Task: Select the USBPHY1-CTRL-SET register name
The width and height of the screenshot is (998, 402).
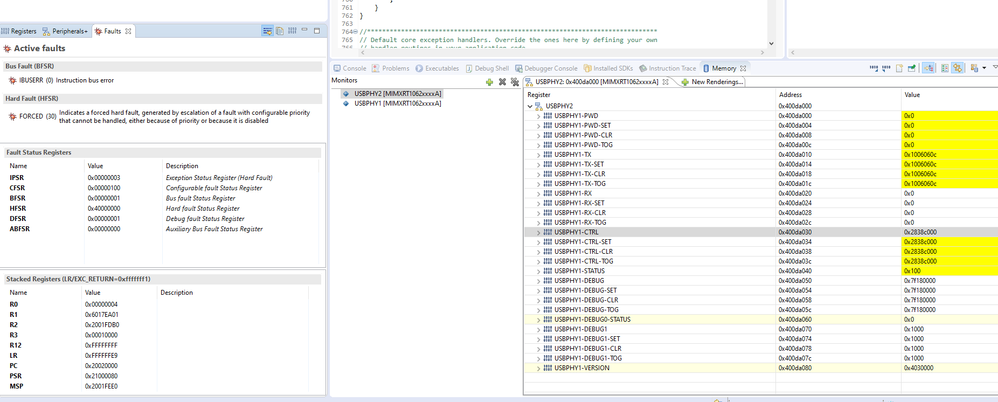Action: [x=583, y=242]
